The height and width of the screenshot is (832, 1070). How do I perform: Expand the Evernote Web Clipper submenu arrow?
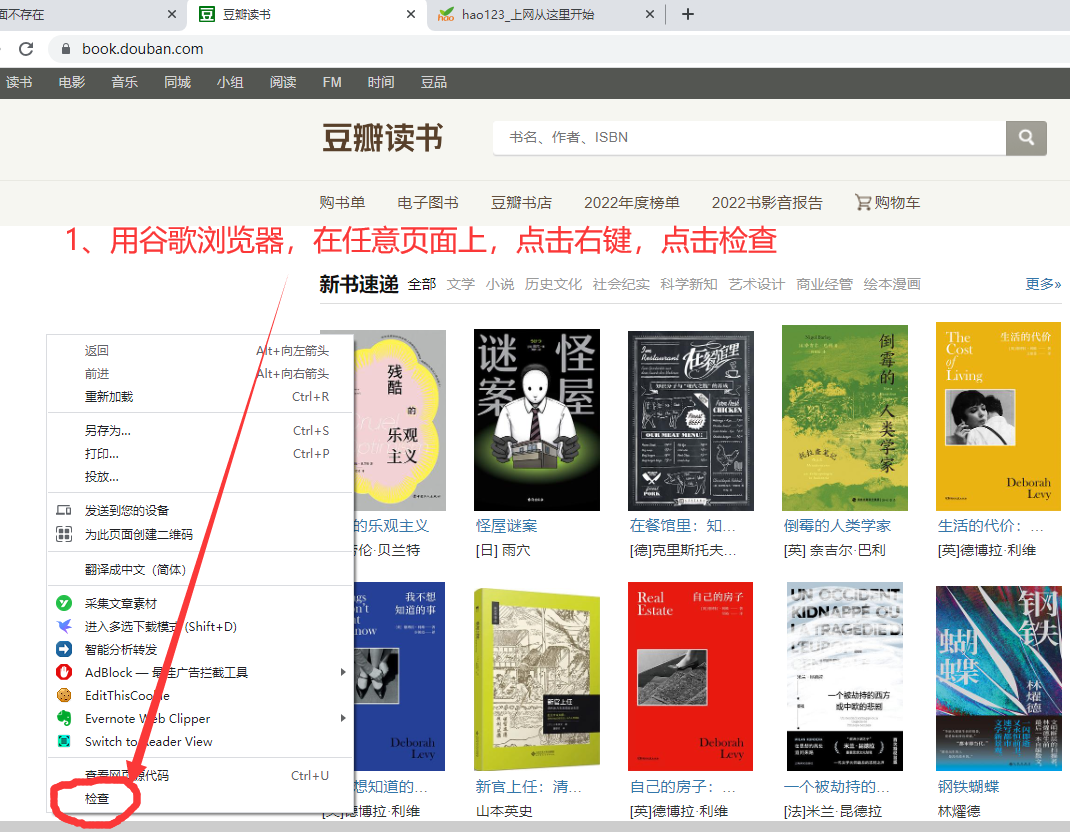click(x=343, y=718)
